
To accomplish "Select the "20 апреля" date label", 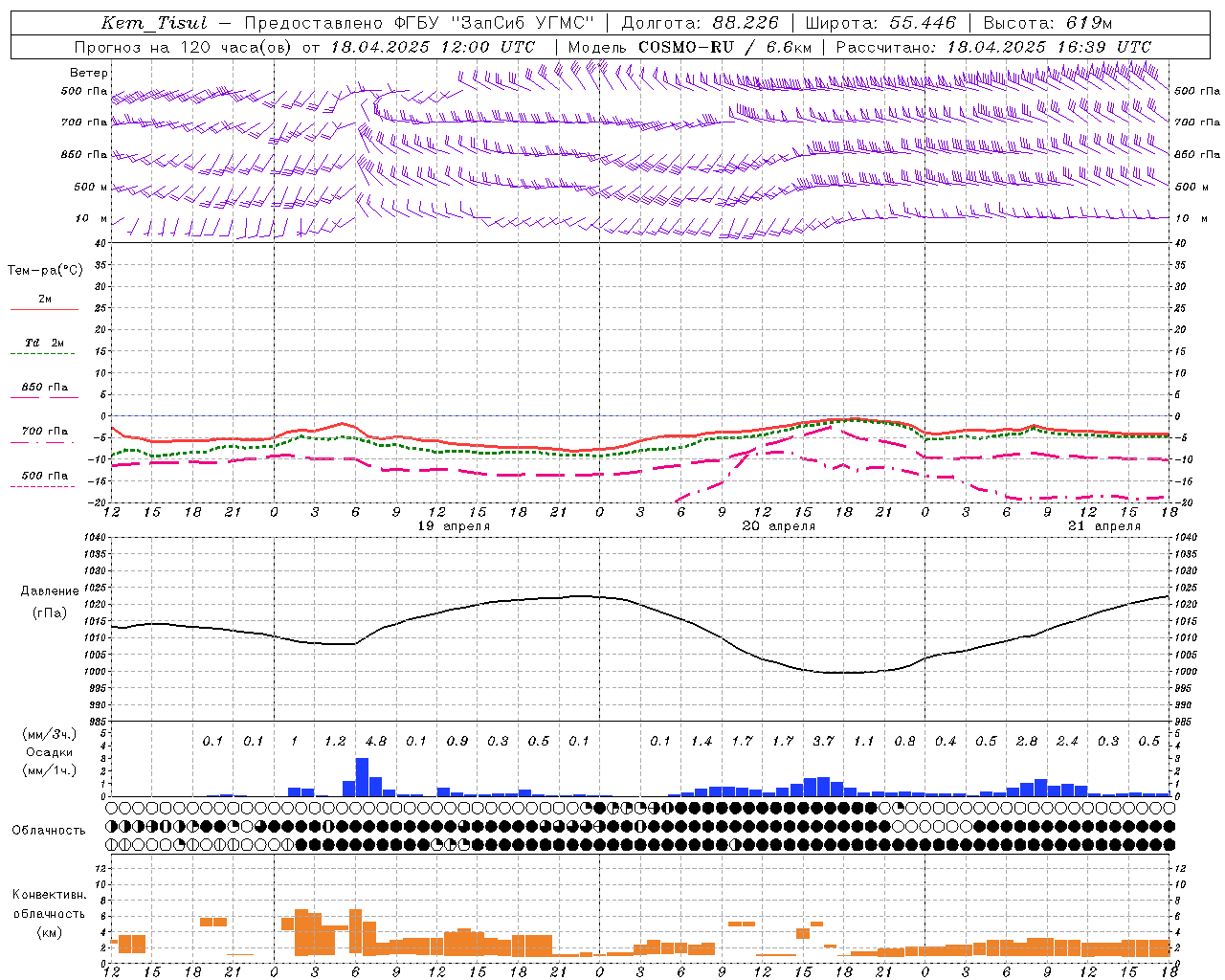I will (779, 526).
